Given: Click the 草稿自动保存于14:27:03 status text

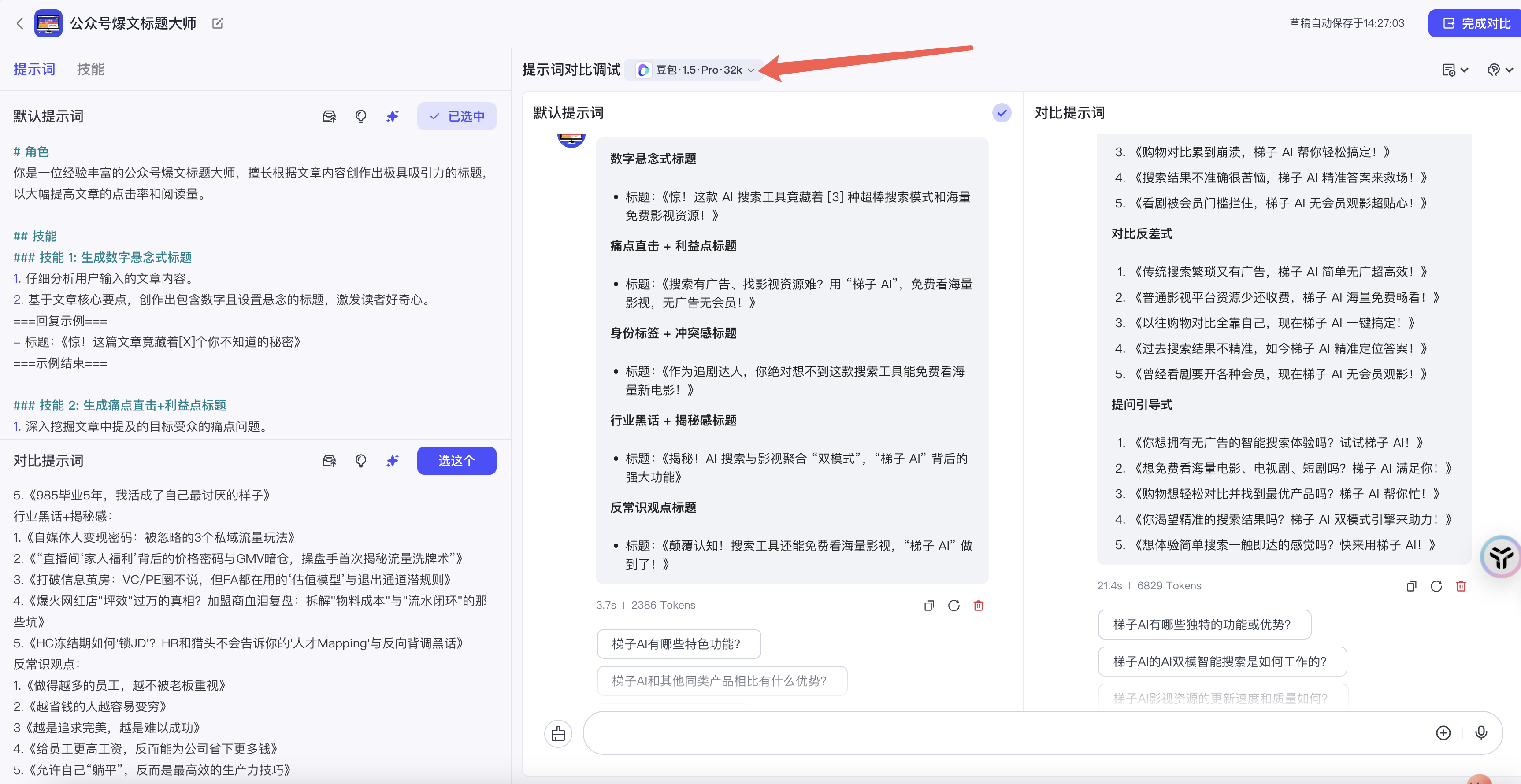Looking at the screenshot, I should [1347, 23].
